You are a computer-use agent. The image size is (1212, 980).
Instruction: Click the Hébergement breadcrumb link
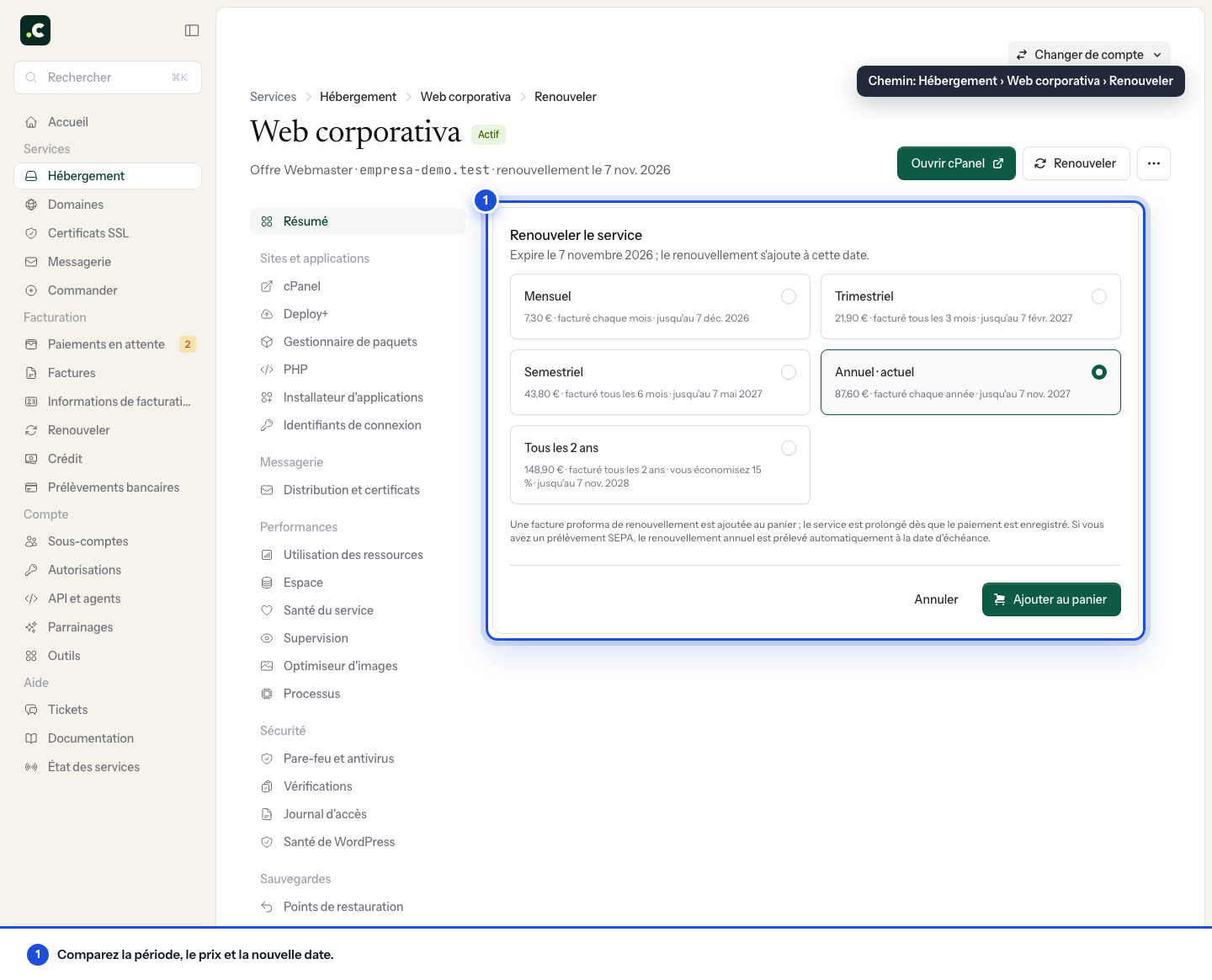(x=358, y=97)
